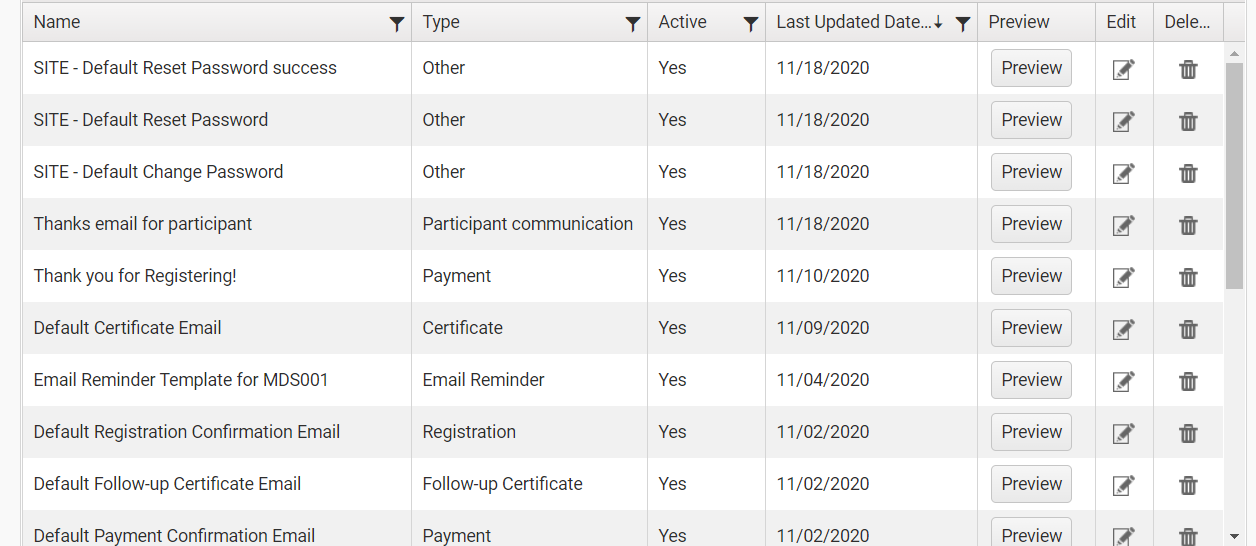Click the scroll down arrow of the table
The width and height of the screenshot is (1256, 546).
click(x=1235, y=536)
